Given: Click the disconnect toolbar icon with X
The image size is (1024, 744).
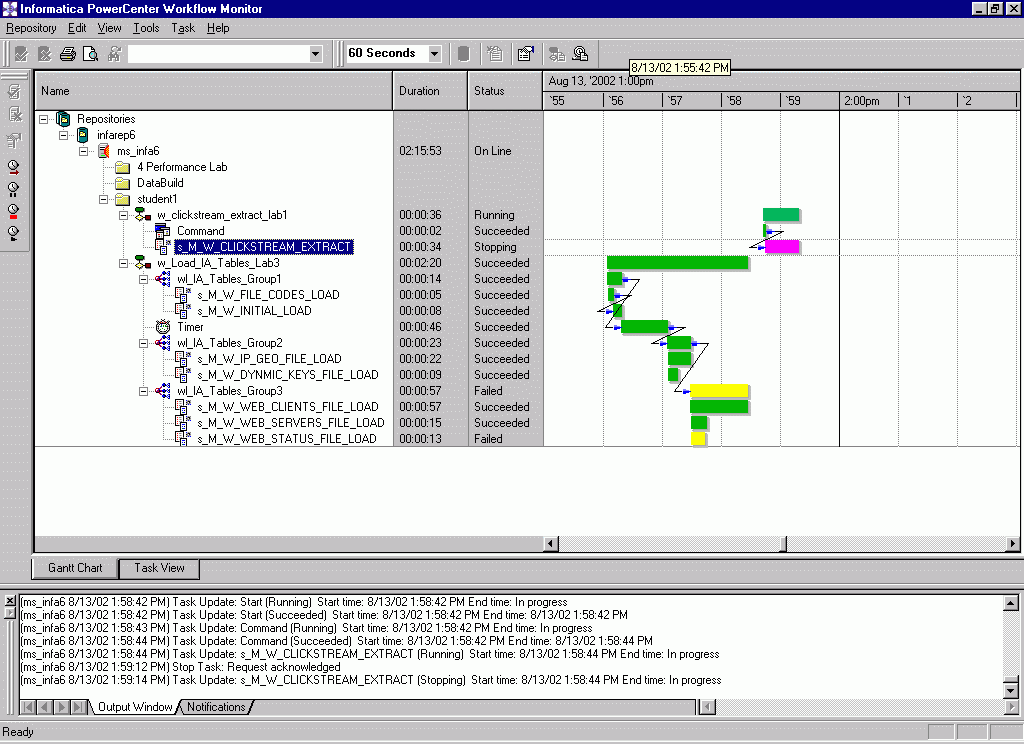Looking at the screenshot, I should pos(44,54).
